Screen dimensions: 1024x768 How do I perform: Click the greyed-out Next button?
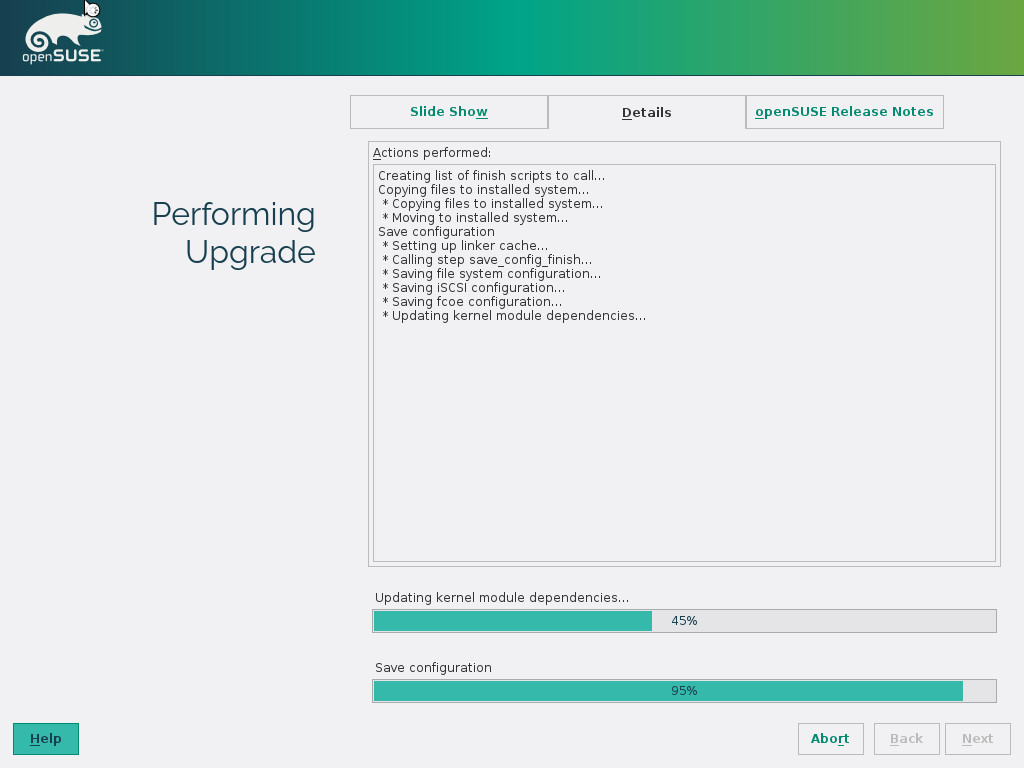pos(977,739)
